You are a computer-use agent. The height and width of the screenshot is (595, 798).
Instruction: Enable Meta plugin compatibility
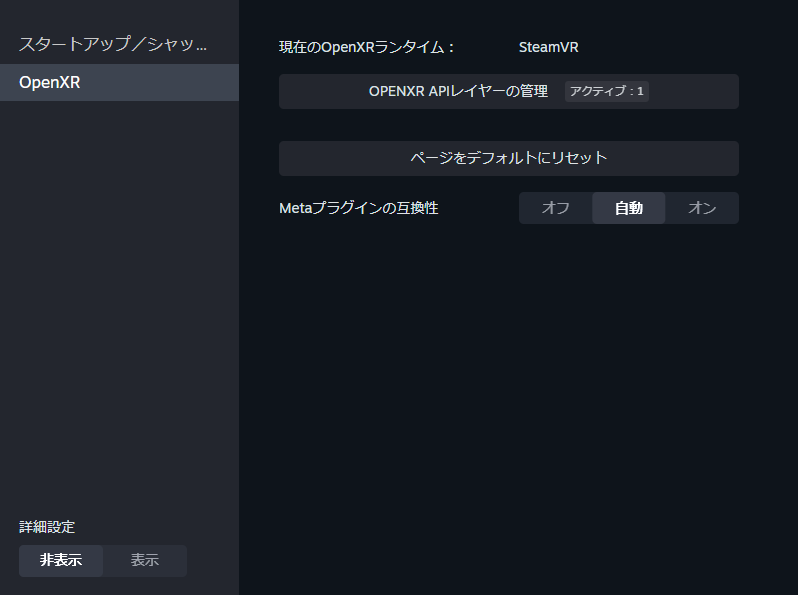click(702, 208)
